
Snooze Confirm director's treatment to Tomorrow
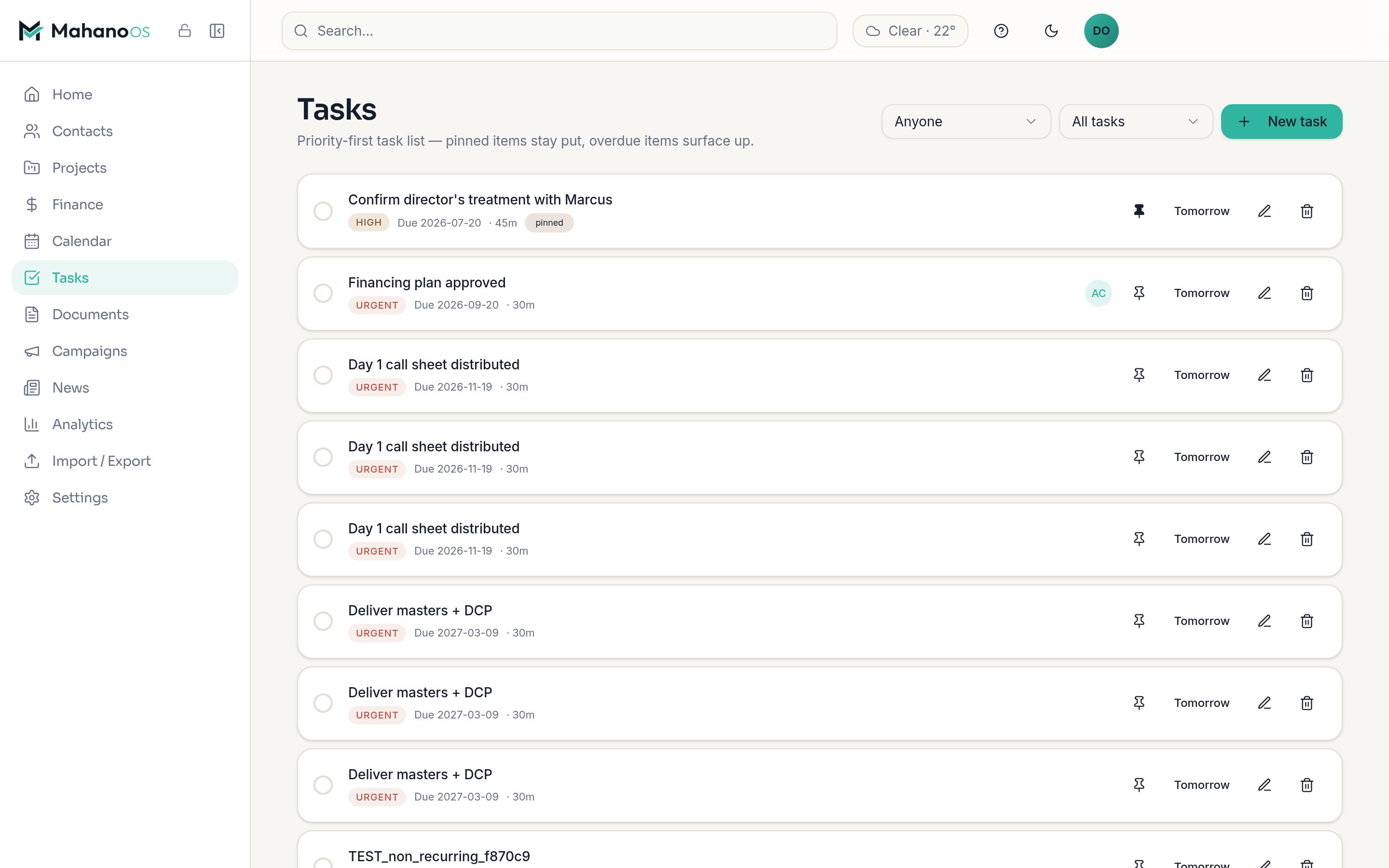[x=1201, y=211]
